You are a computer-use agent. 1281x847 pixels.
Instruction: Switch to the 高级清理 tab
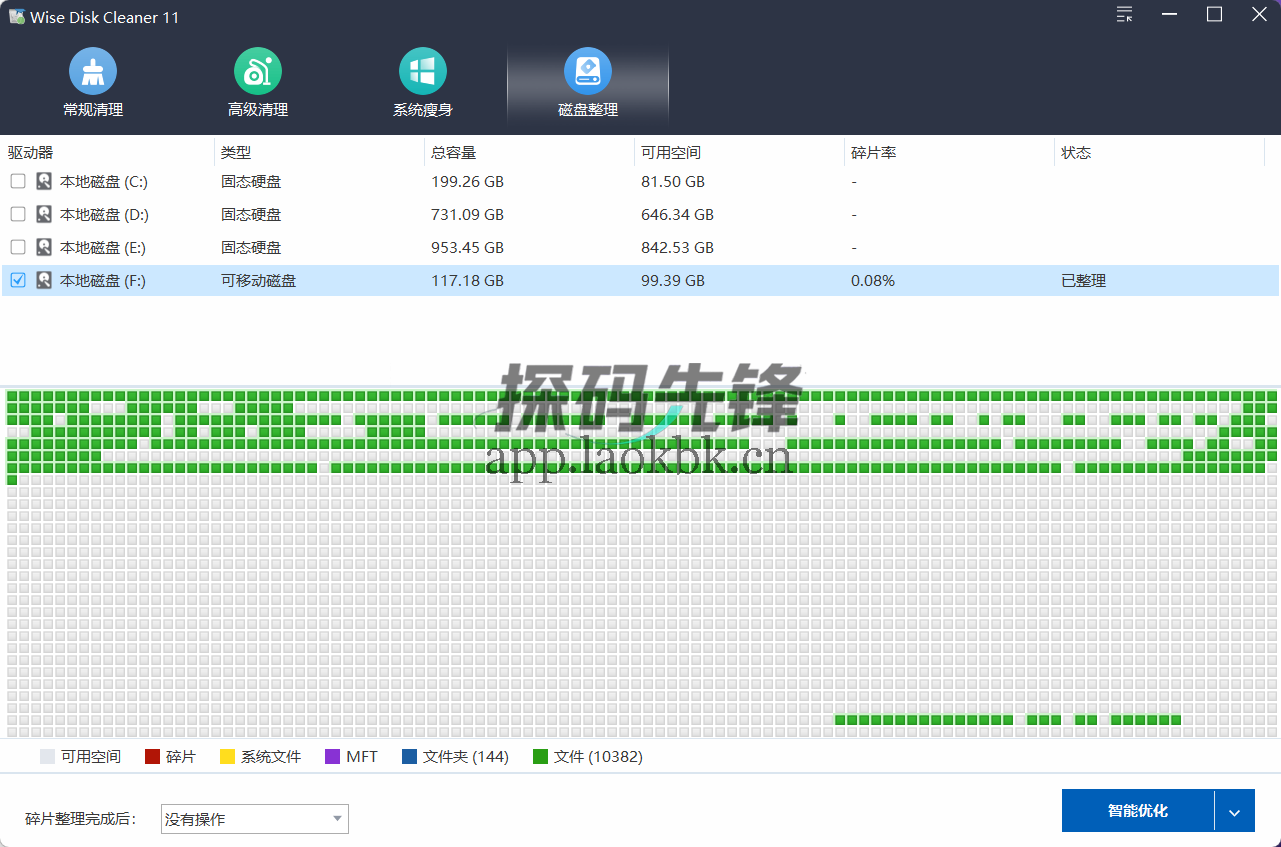click(x=257, y=109)
